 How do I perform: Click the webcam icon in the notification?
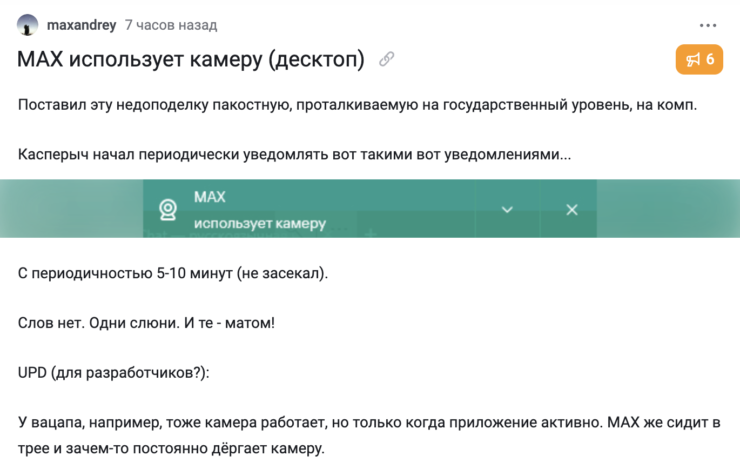click(168, 209)
